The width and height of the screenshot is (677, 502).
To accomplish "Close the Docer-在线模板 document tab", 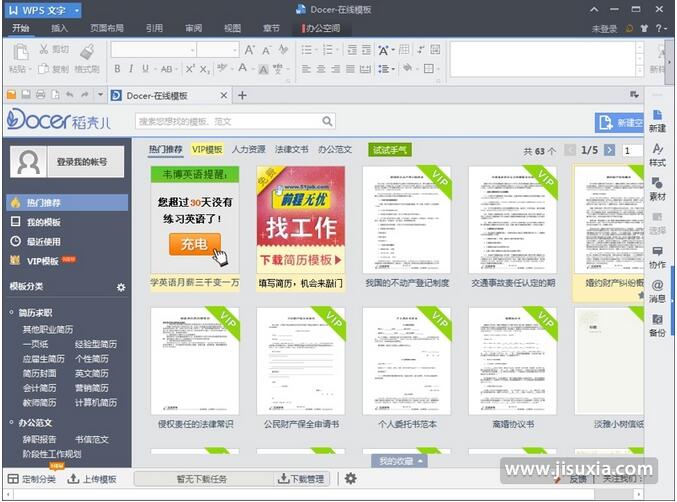I will coord(224,95).
